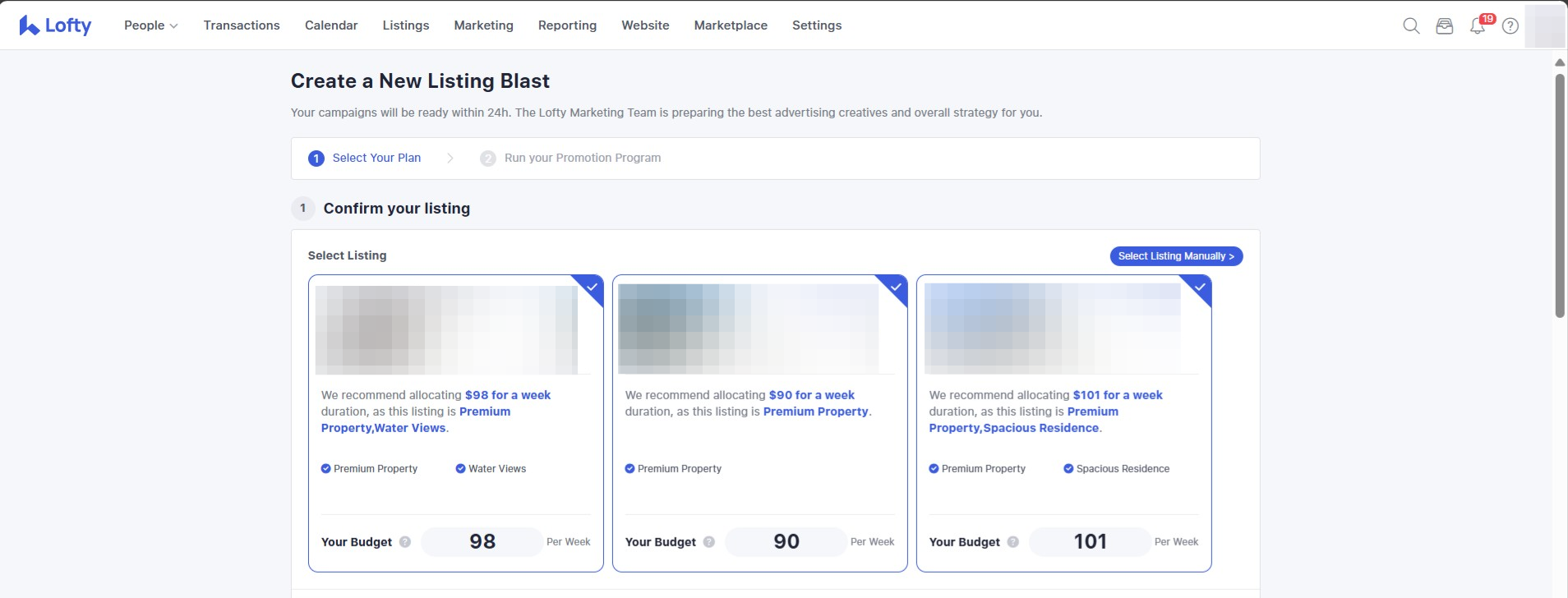Click the vertical page scrollbar

coord(1559,197)
